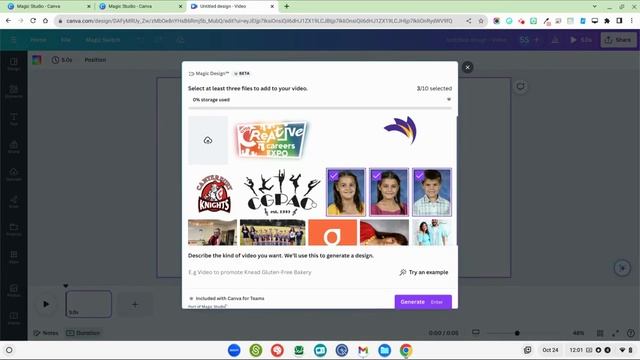Screen dimensions: 640x360
Task: Expand the storage used chevron
Action: tap(449, 100)
